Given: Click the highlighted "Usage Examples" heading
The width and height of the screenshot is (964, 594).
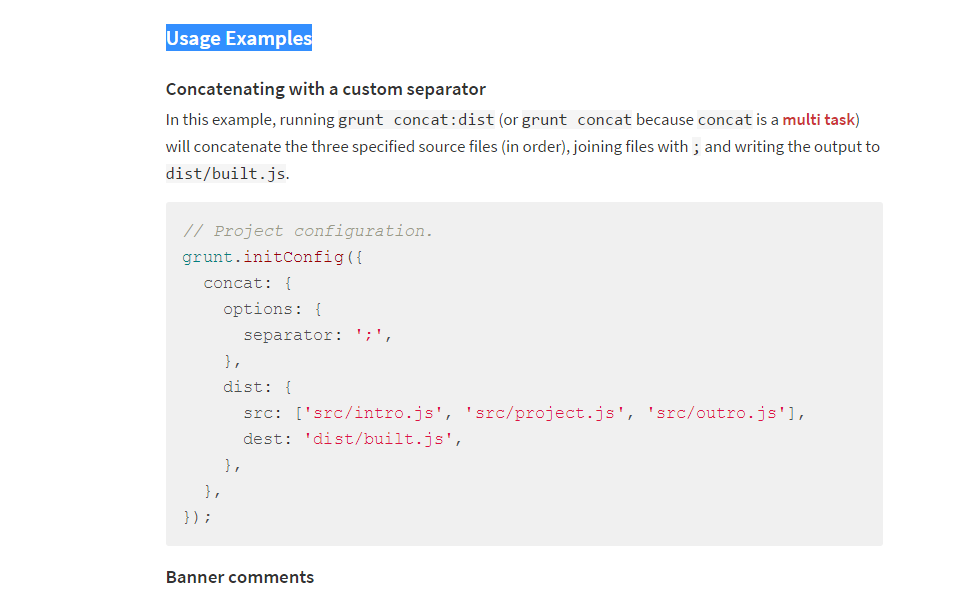Looking at the screenshot, I should coord(239,39).
